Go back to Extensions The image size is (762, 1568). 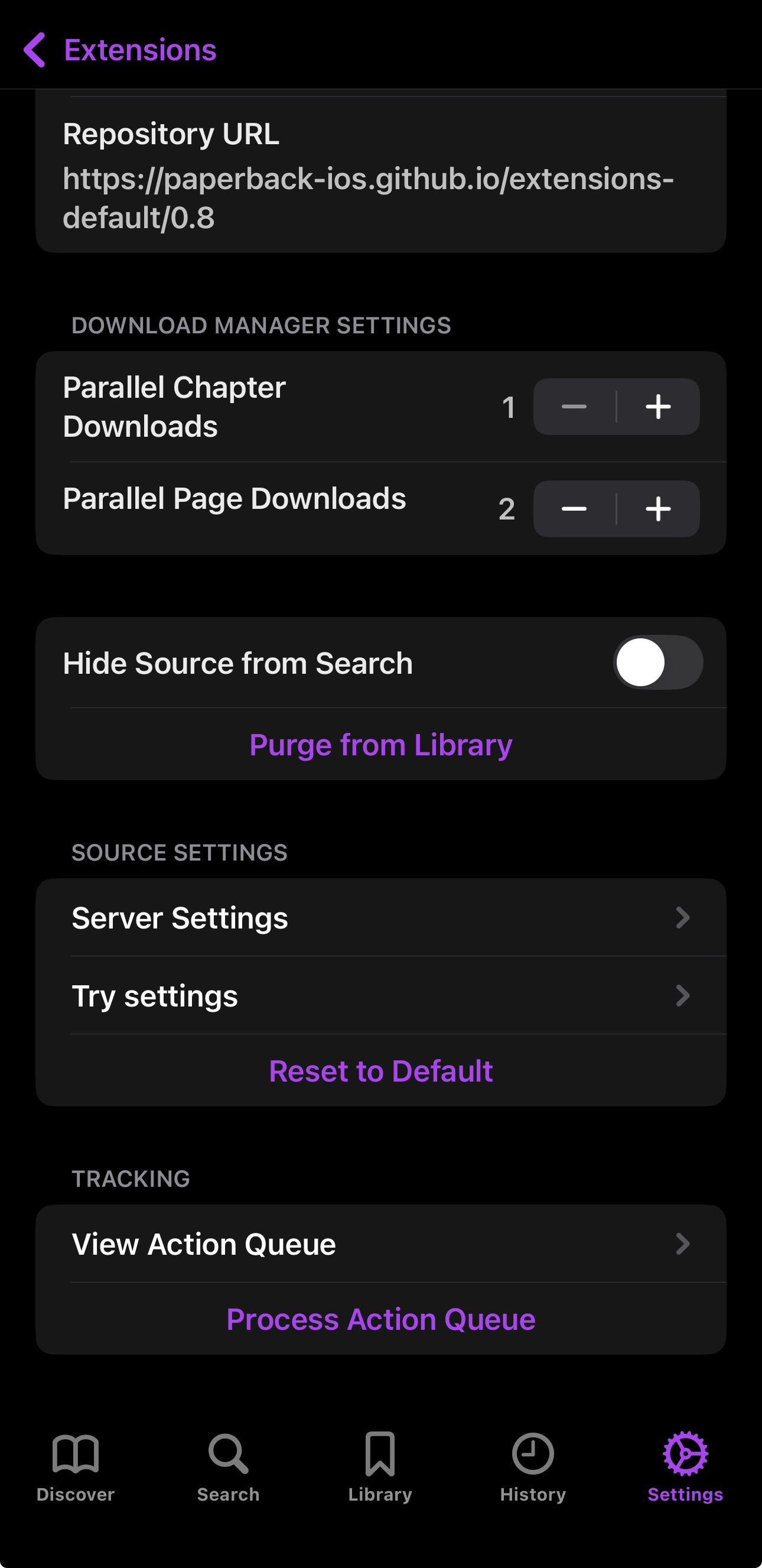pos(140,50)
